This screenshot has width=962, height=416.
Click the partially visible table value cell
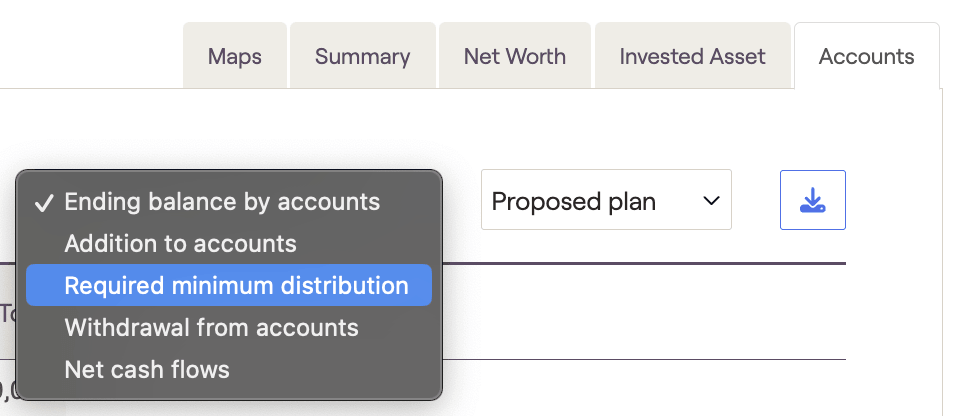(x=6, y=388)
